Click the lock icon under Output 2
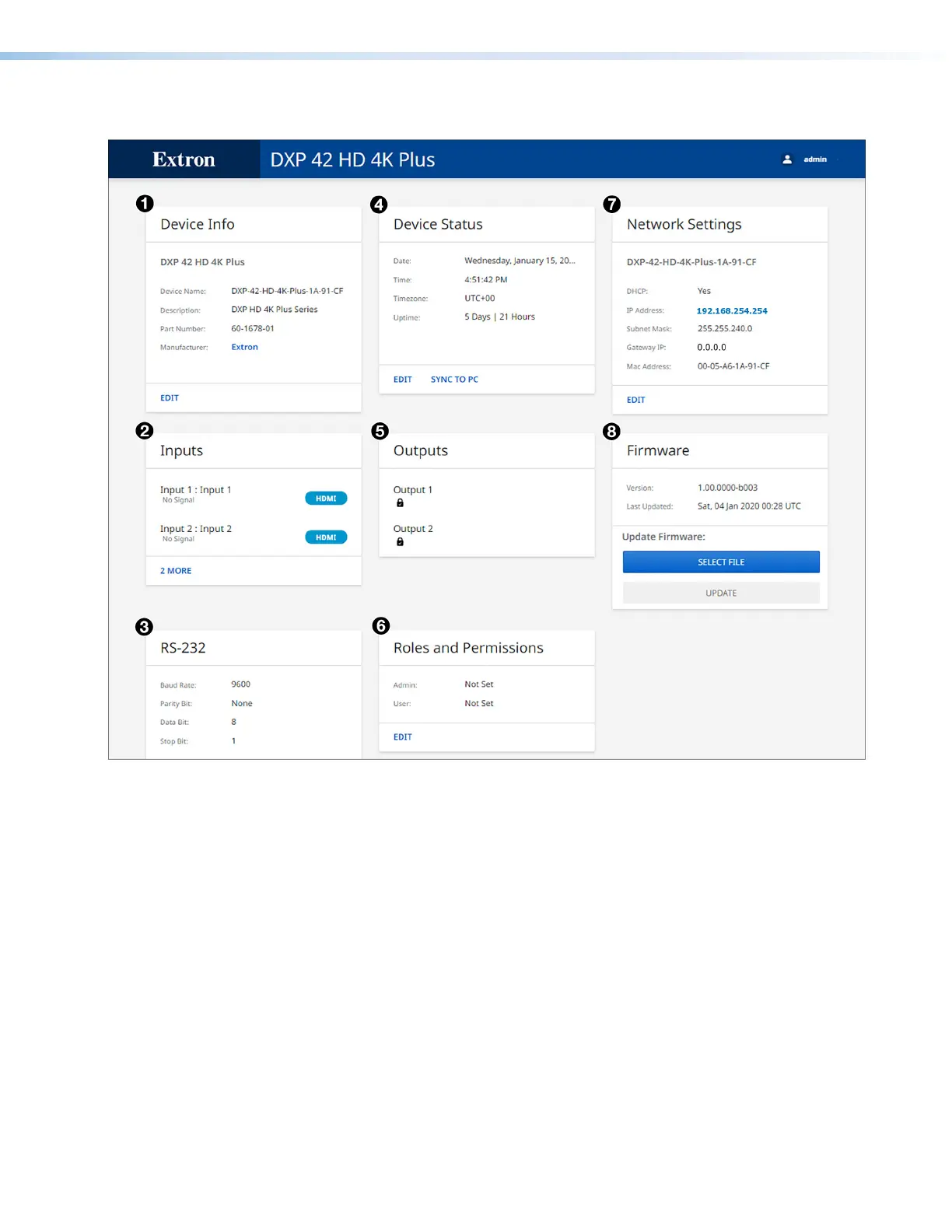Viewport: 952px width, 1232px height. click(400, 542)
